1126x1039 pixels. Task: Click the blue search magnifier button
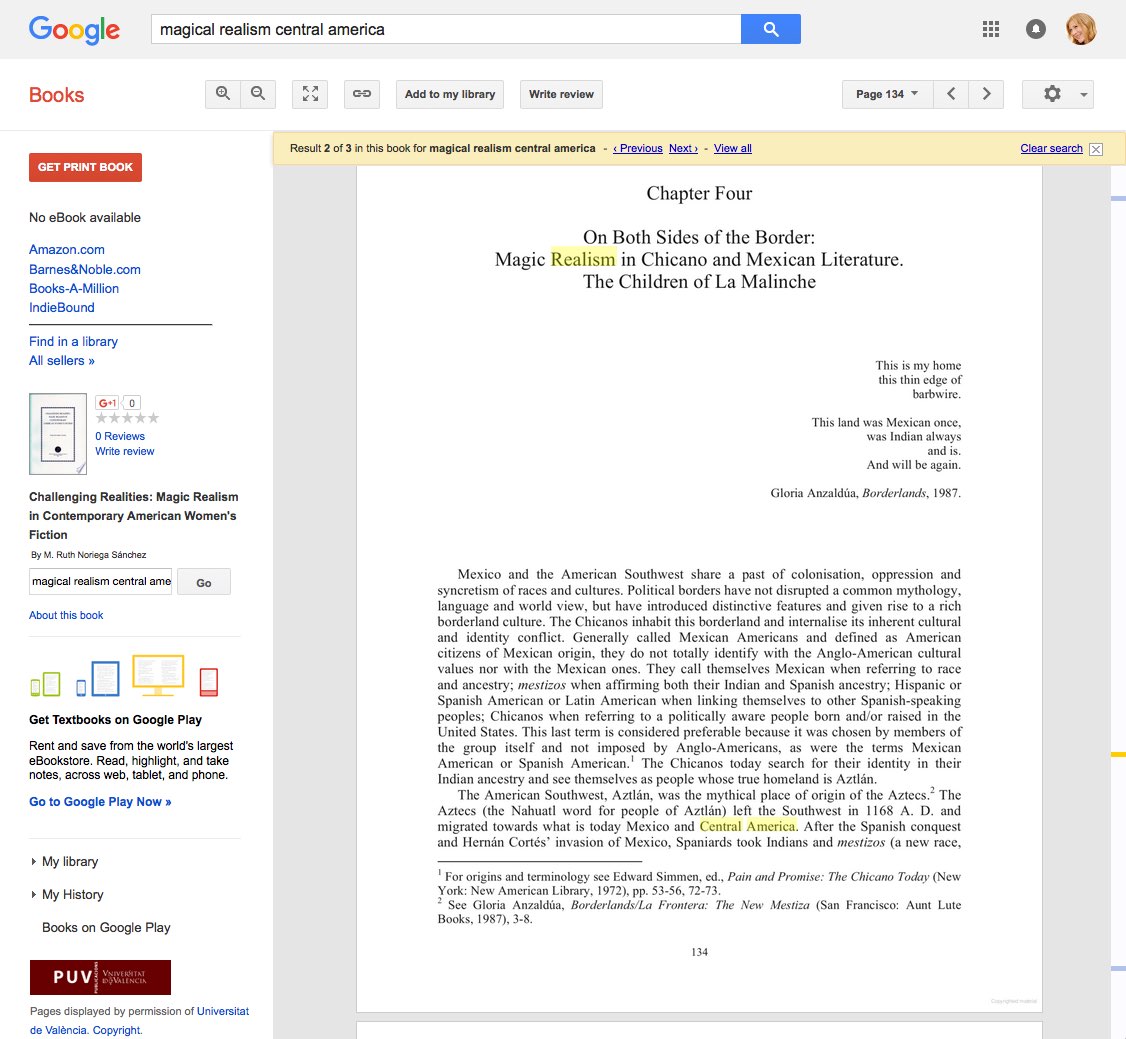[771, 29]
